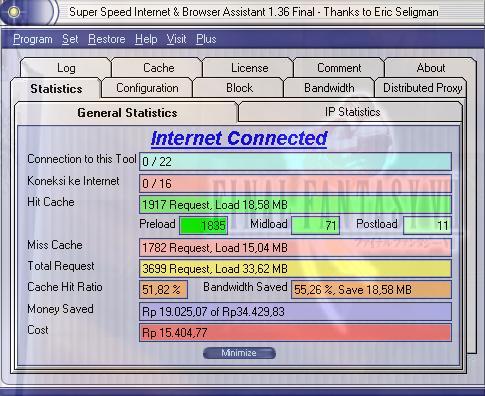Open the Set menu
The width and height of the screenshot is (485, 396).
tap(70, 39)
